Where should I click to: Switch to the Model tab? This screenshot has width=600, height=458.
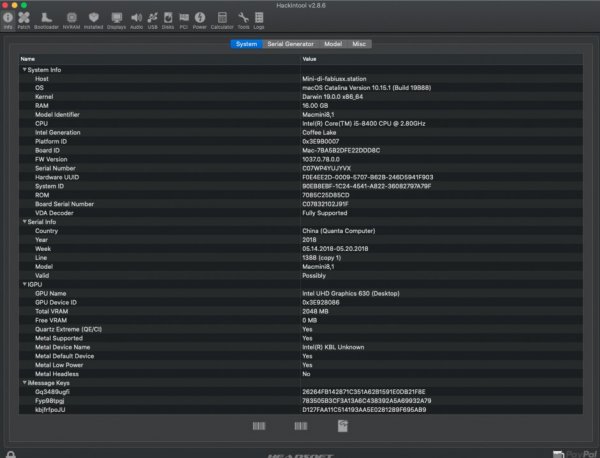[333, 44]
